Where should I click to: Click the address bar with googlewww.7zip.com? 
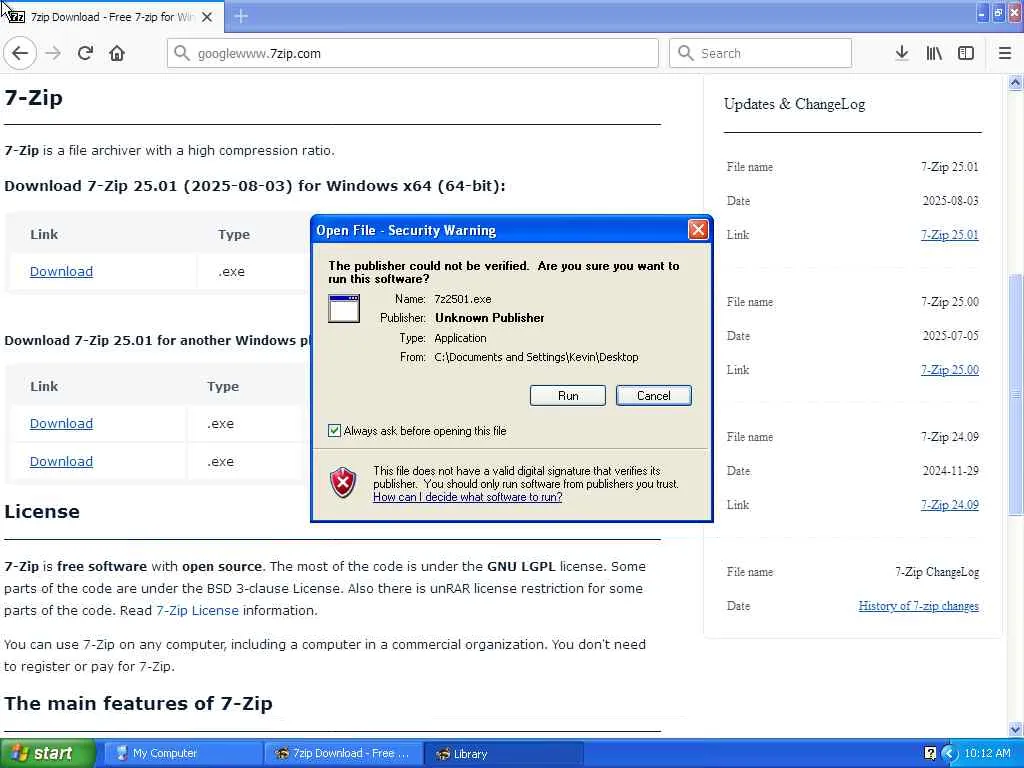[413, 54]
